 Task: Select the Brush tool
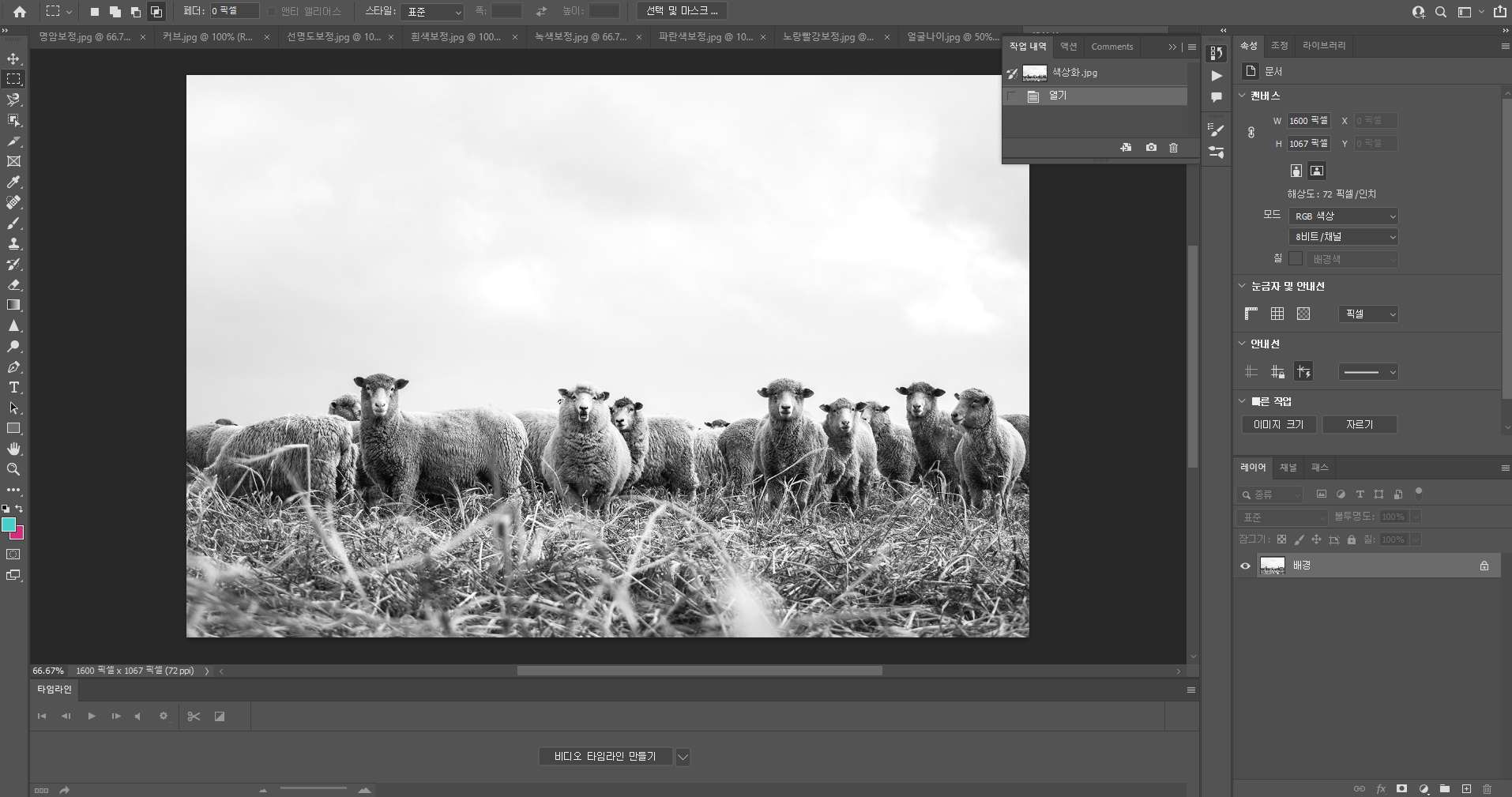[x=13, y=223]
